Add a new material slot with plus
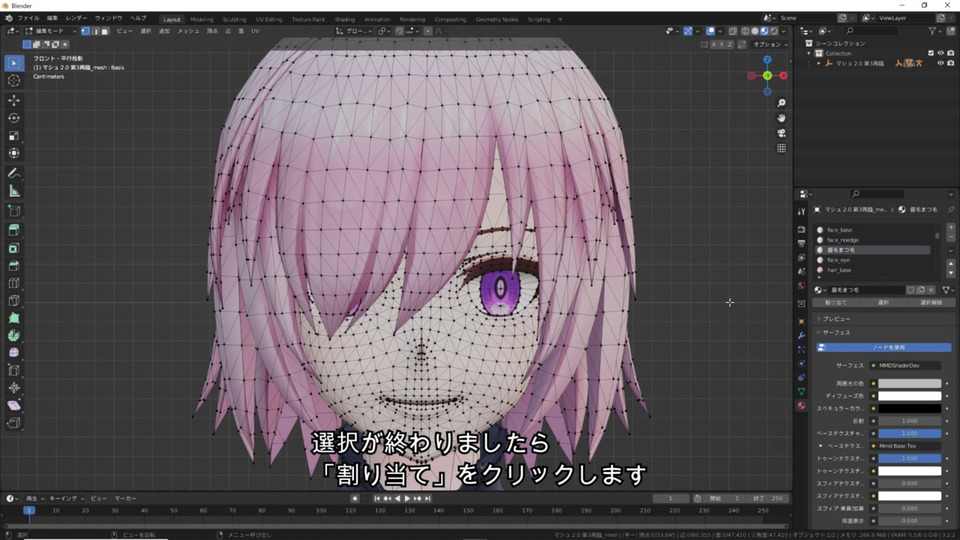Image resolution: width=960 pixels, height=540 pixels. (x=951, y=228)
